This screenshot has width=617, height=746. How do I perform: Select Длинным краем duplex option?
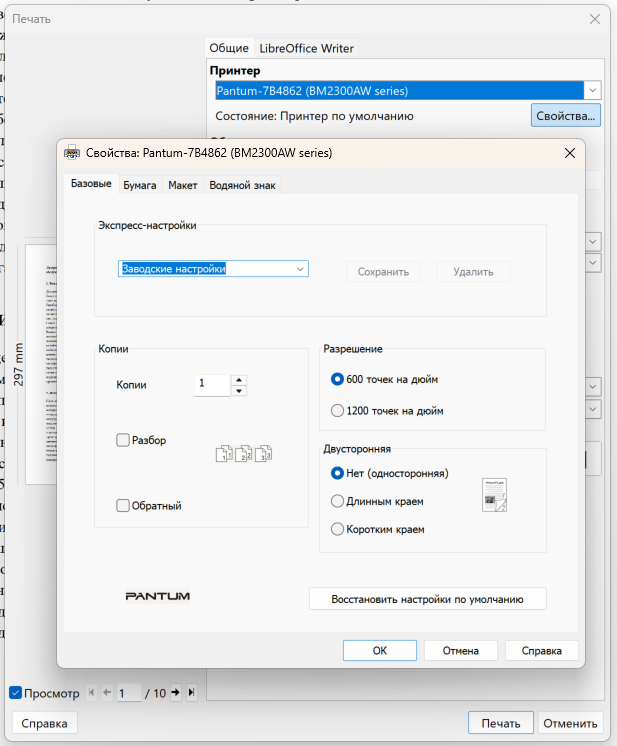click(x=337, y=501)
